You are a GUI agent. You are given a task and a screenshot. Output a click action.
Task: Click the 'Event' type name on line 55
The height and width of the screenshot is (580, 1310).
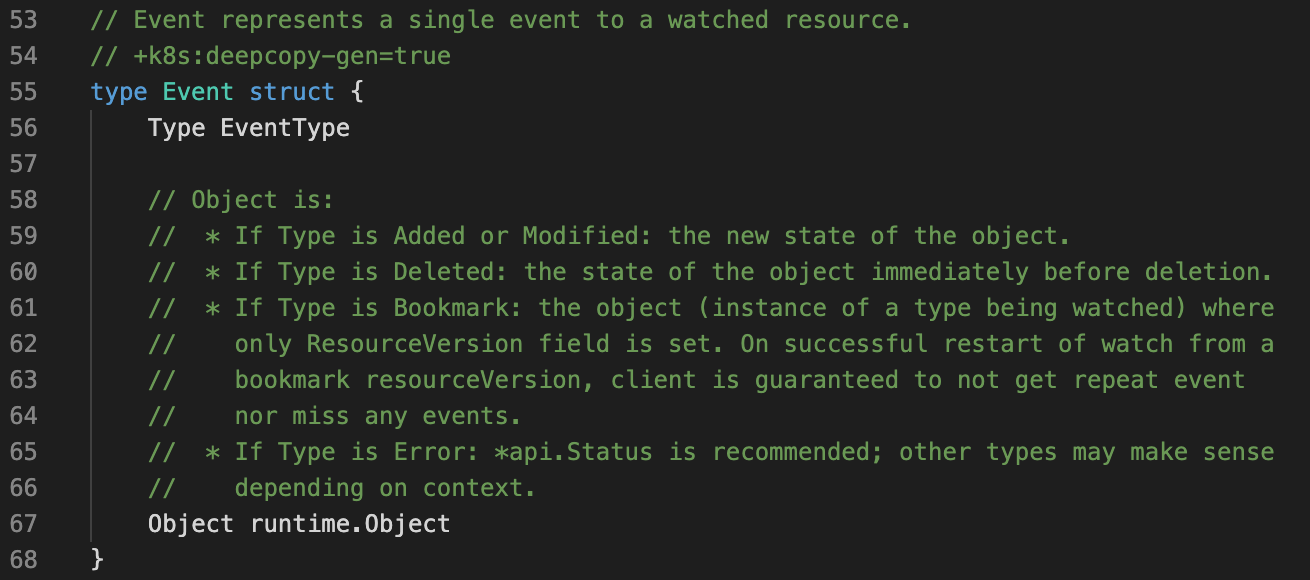198,92
